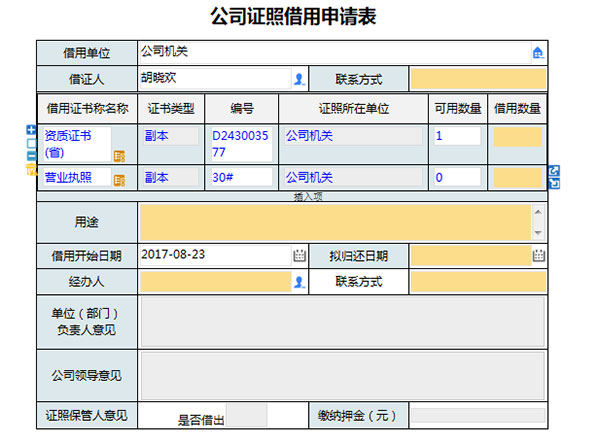The image size is (600, 442).
Task: Click the 公司领导意见 text area
Action: point(342,376)
